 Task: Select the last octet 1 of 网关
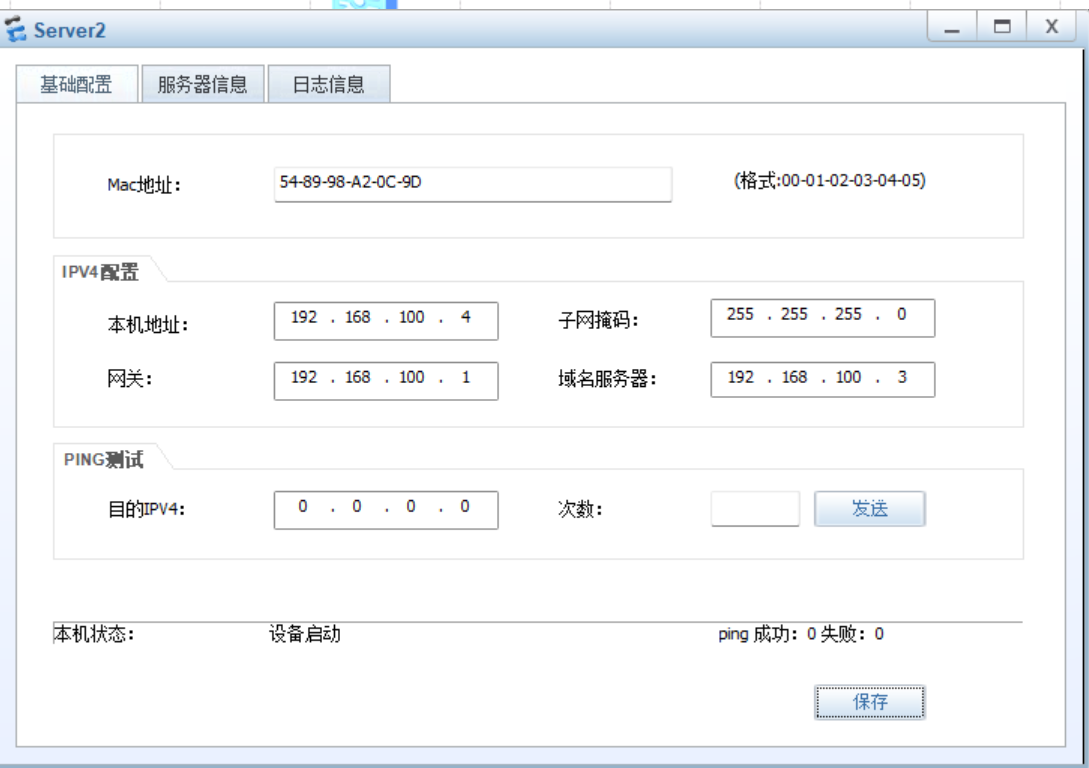(x=465, y=377)
